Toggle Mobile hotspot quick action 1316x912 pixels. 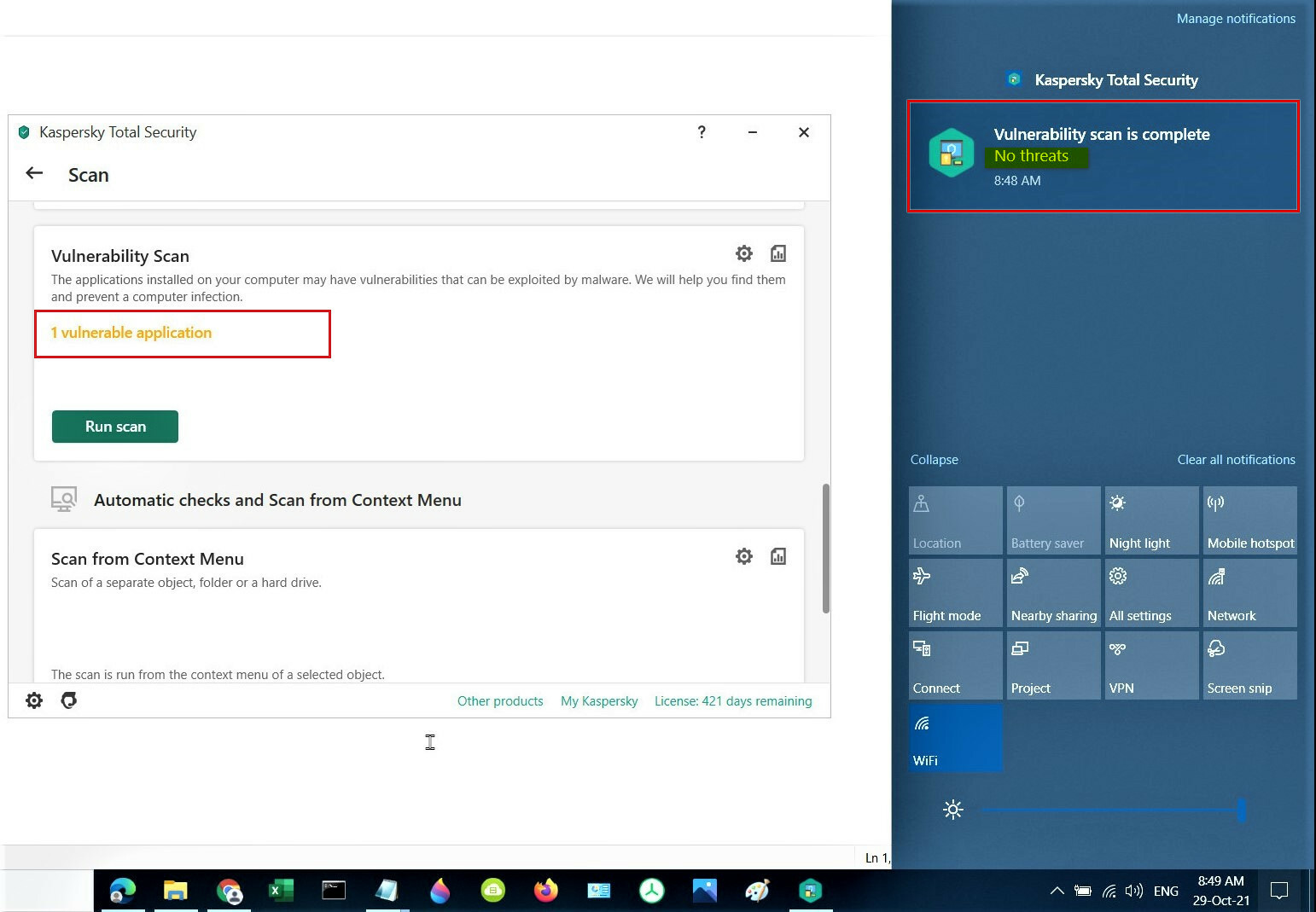point(1250,520)
